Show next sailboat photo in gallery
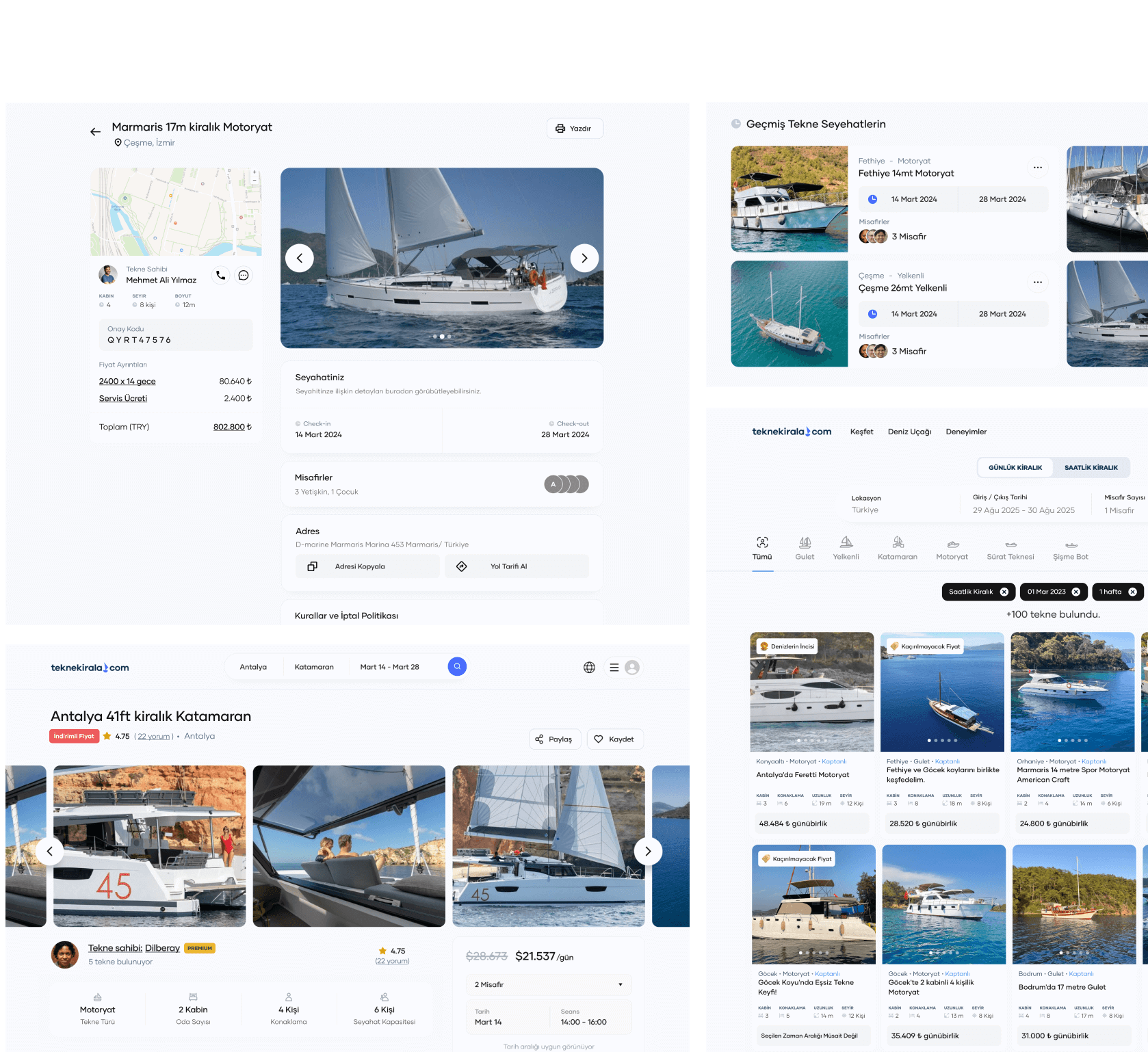Viewport: 1148px width, 1052px height. click(584, 258)
